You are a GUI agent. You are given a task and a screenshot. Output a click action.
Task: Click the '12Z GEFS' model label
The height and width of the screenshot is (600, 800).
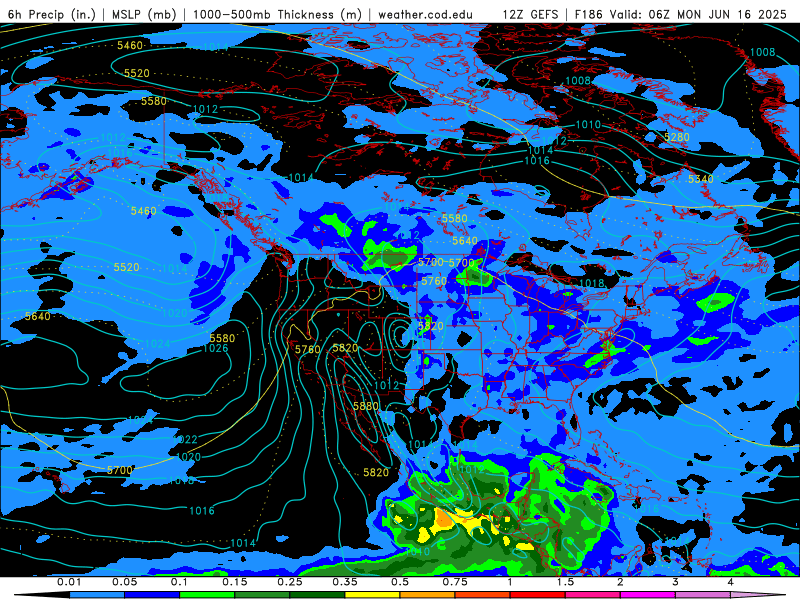click(x=530, y=14)
